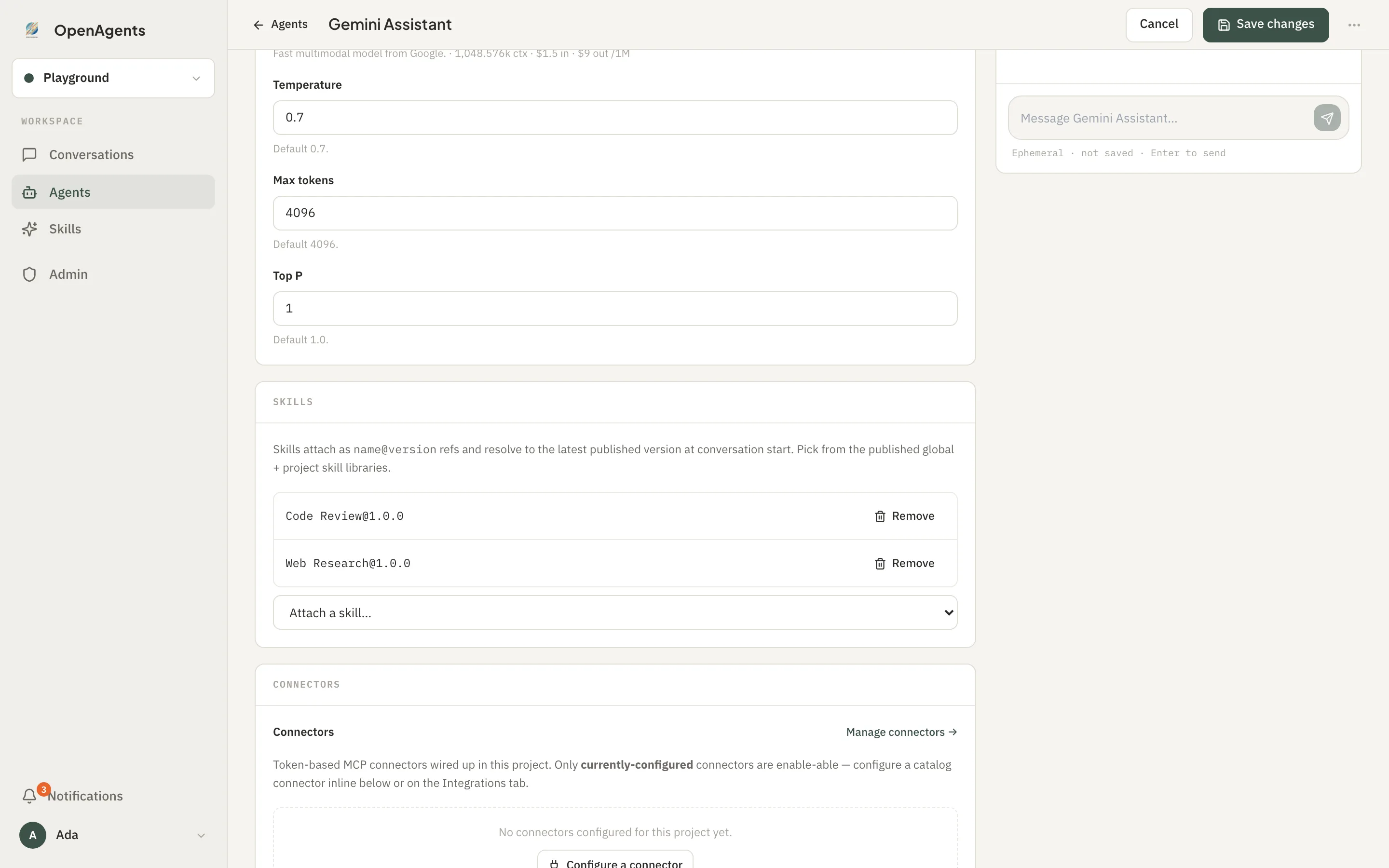Click the OpenAgents logo icon

[32, 30]
